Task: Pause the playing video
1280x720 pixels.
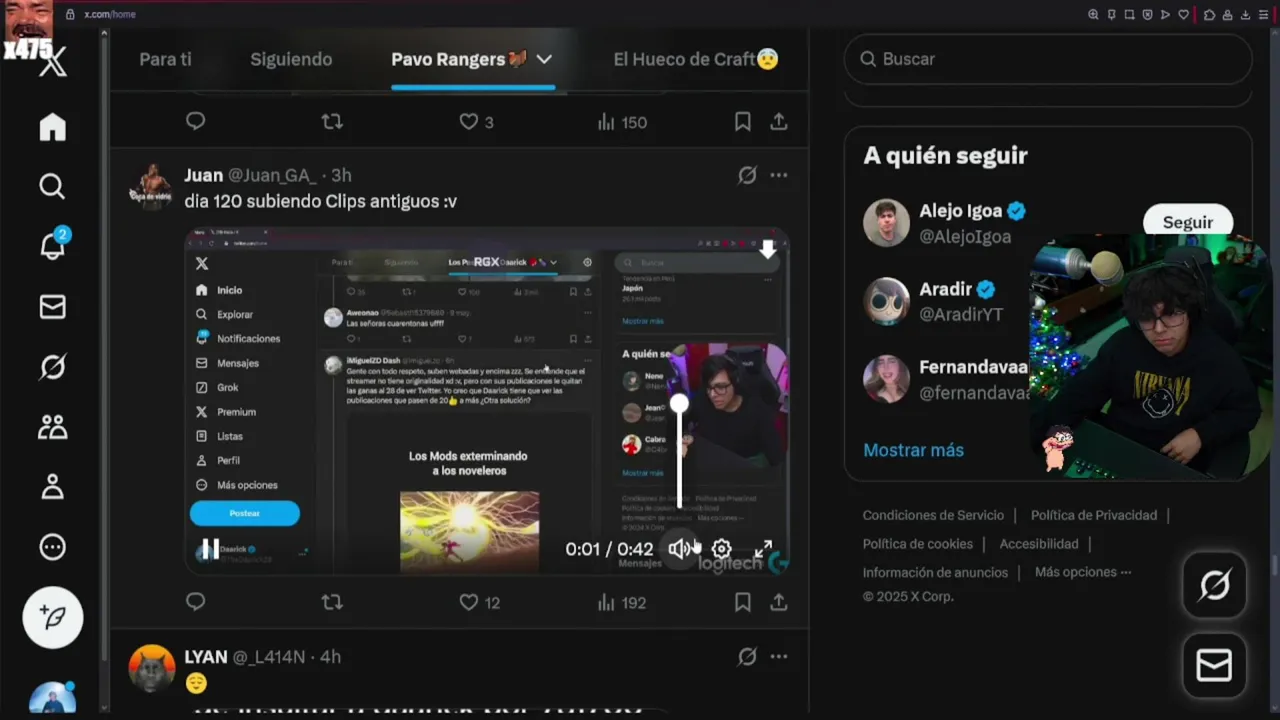Action: 210,548
